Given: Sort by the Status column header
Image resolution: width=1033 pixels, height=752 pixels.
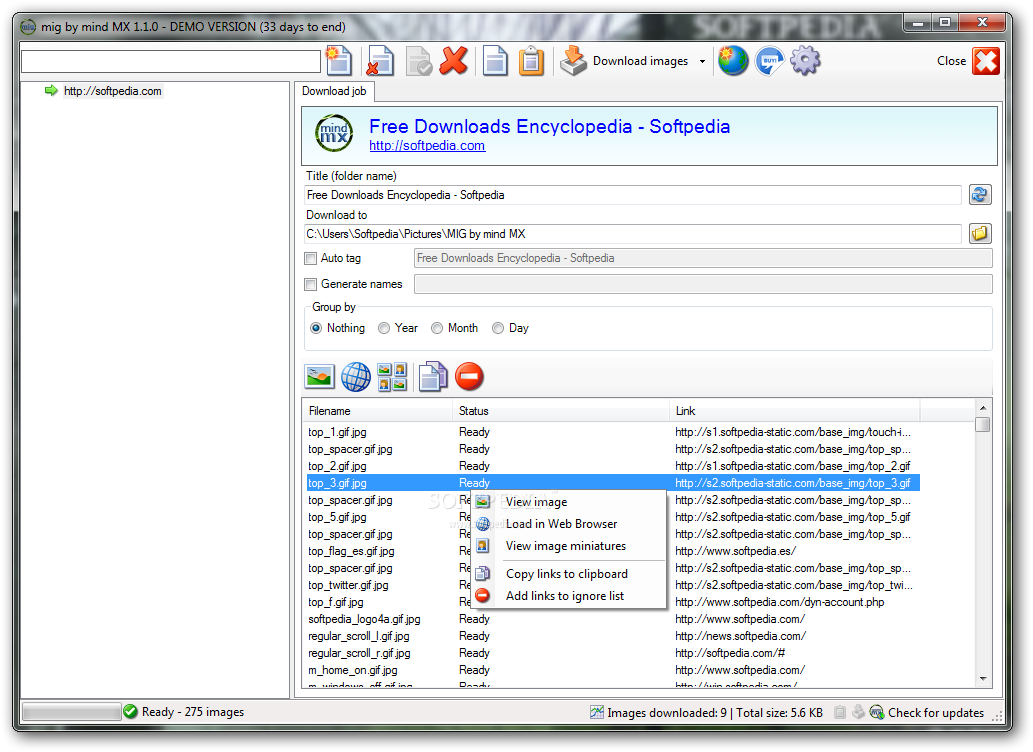Looking at the screenshot, I should 561,411.
